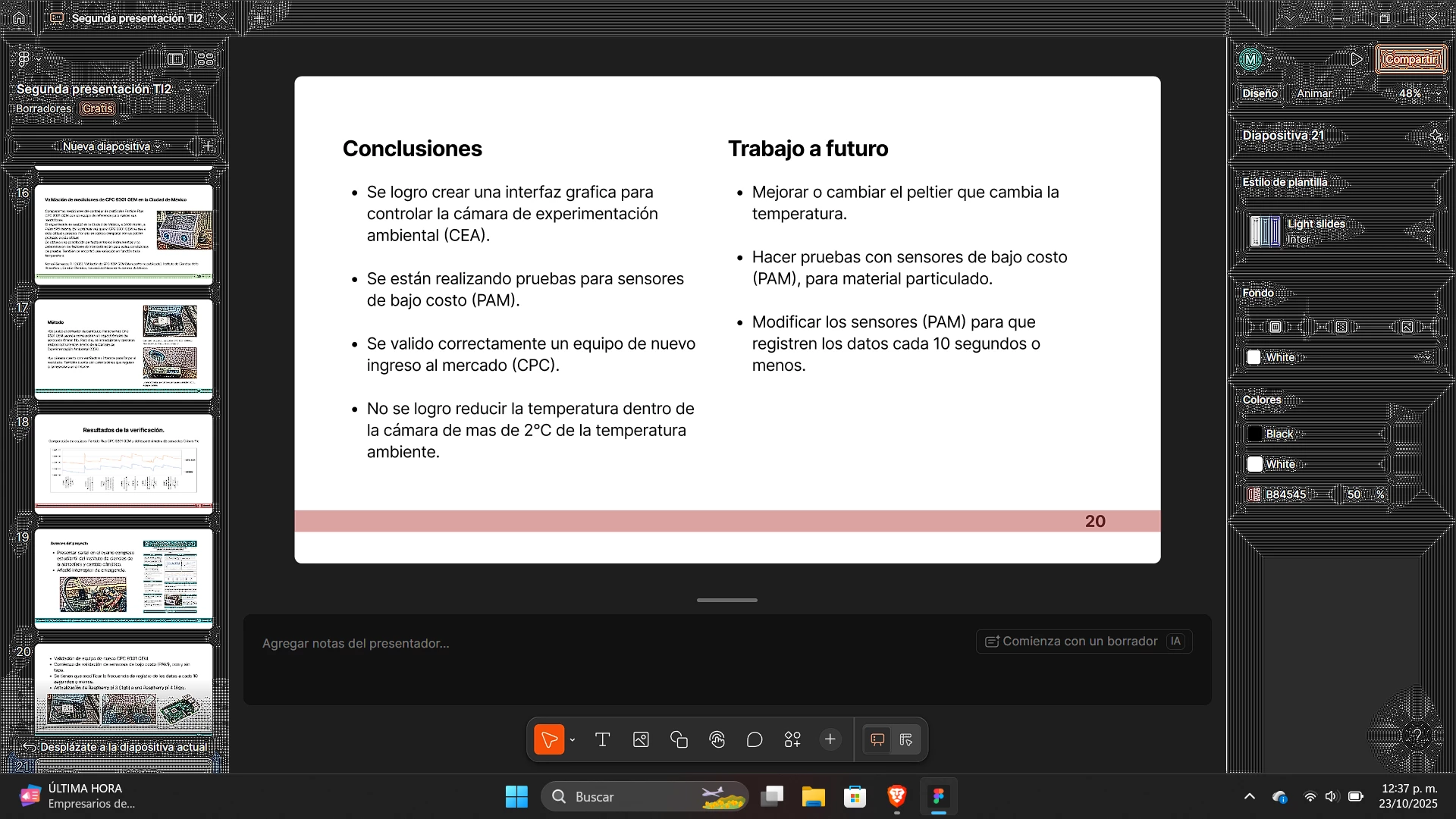
Task: Click the Black color swatch
Action: click(x=1255, y=434)
